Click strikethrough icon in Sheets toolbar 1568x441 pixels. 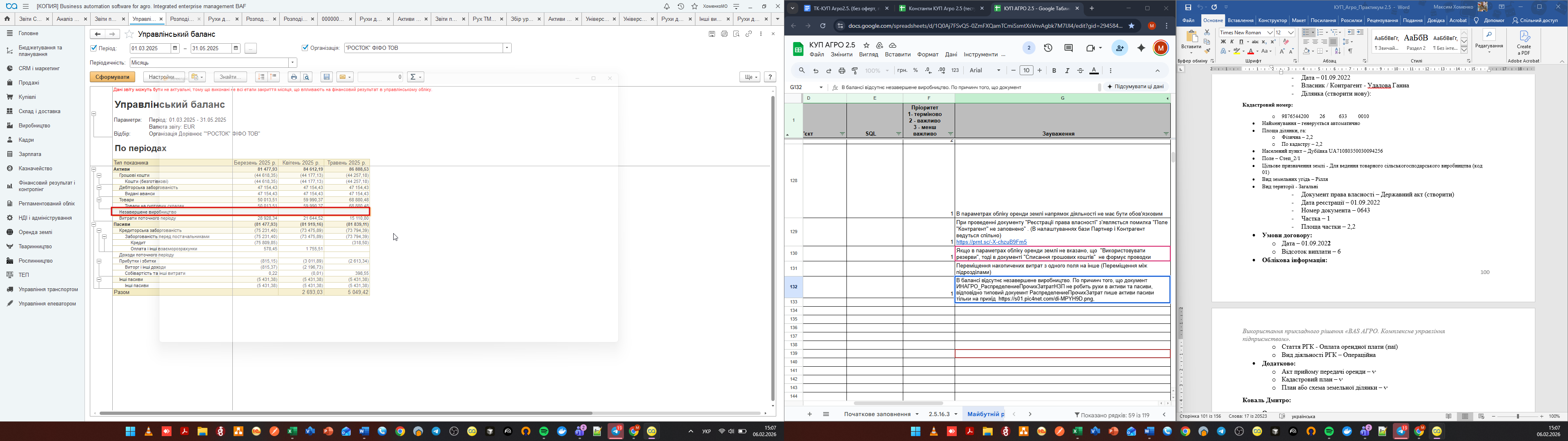coord(1080,71)
